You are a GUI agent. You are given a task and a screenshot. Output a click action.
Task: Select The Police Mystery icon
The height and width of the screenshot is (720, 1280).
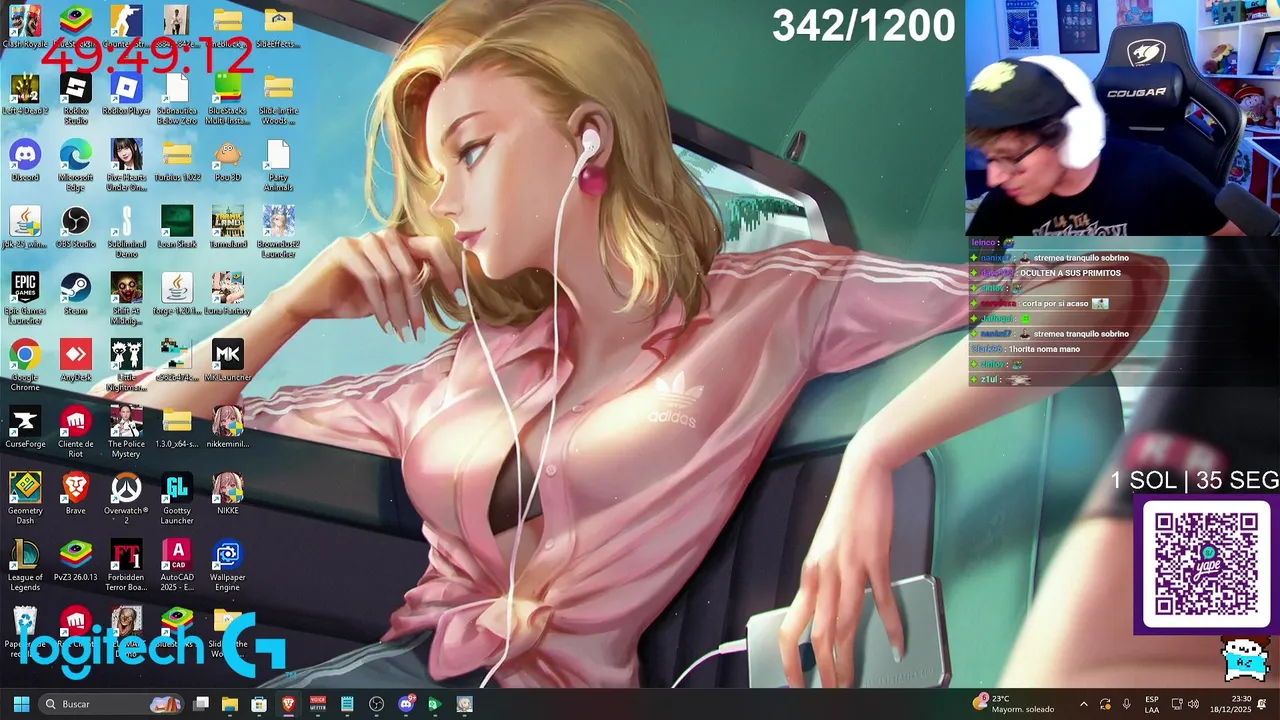pos(126,433)
